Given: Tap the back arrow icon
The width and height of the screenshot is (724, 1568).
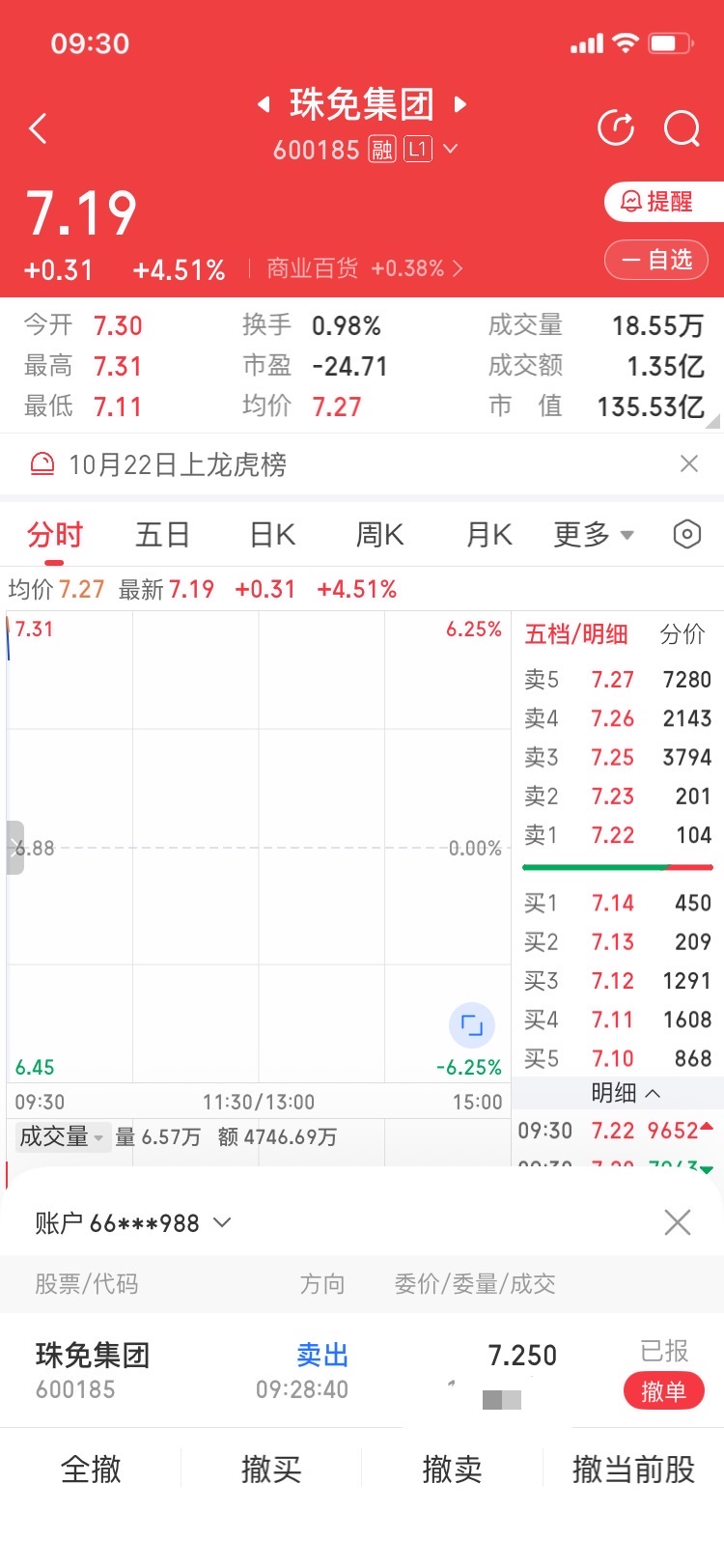Looking at the screenshot, I should click(x=38, y=128).
